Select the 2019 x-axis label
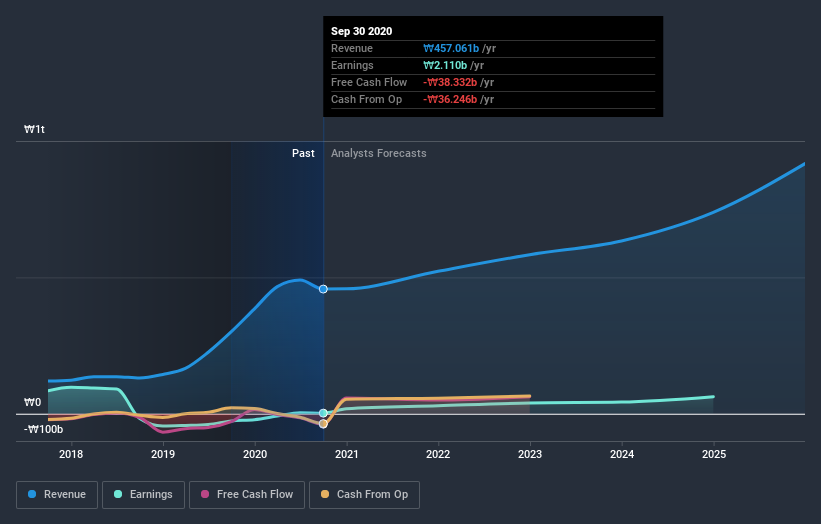This screenshot has height=524, width=821. [x=163, y=454]
